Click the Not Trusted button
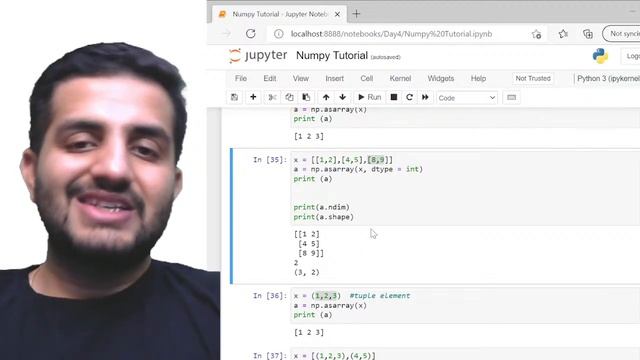The width and height of the screenshot is (640, 360). (x=533, y=78)
